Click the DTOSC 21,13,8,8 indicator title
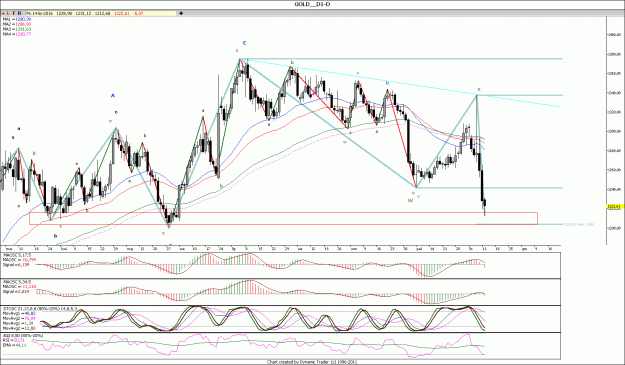Screen dimensions: 625x365 [40, 308]
